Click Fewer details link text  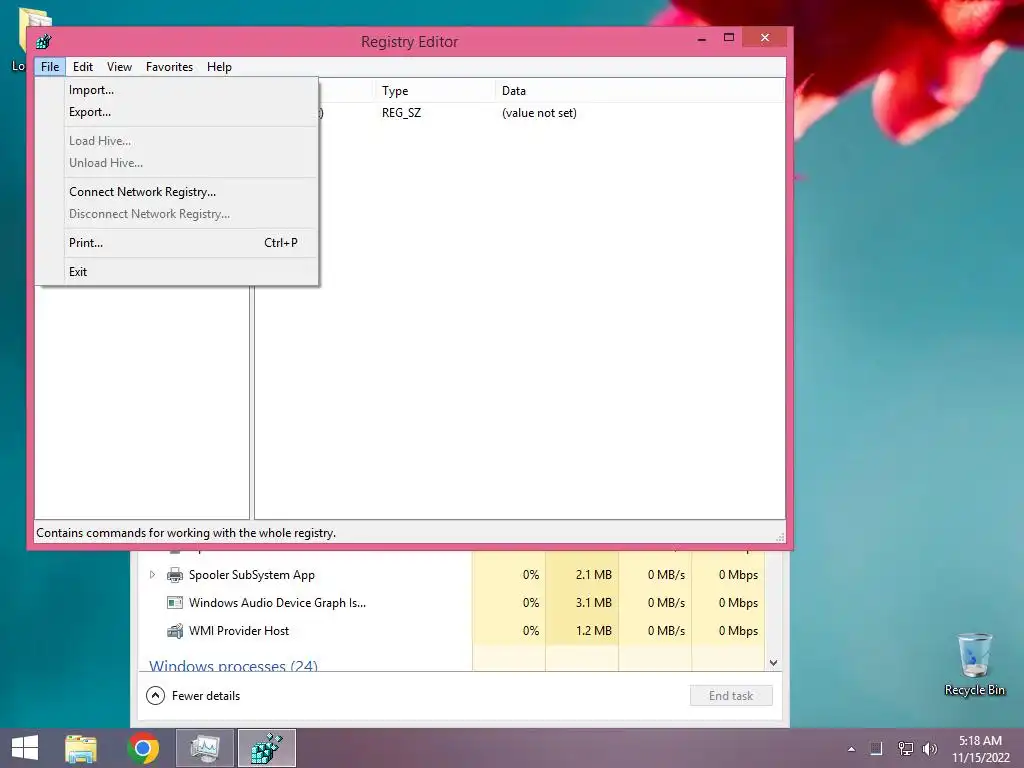click(x=206, y=696)
